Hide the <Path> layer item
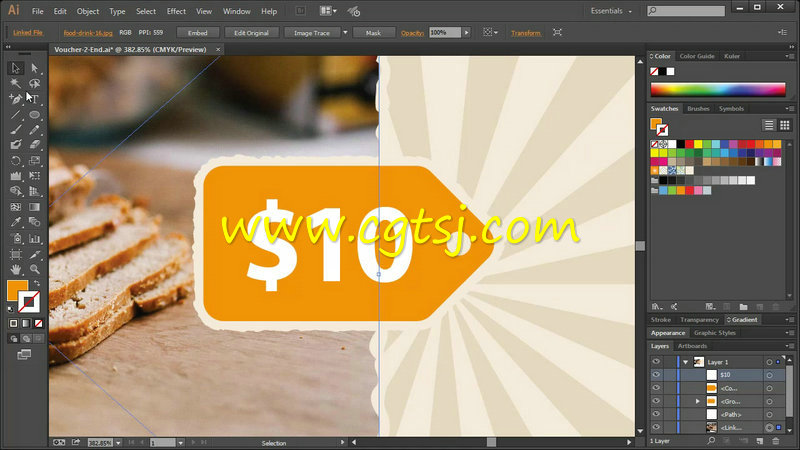This screenshot has width=800, height=450. (656, 414)
